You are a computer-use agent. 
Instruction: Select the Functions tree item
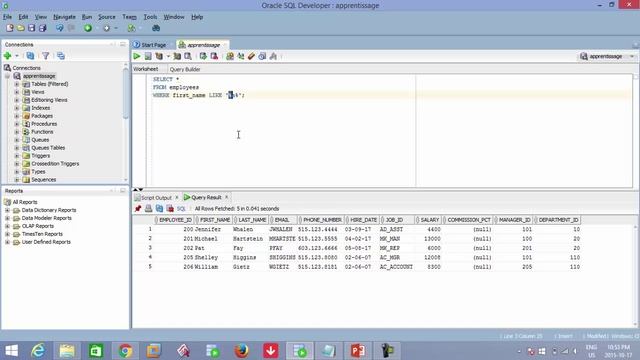pyautogui.click(x=42, y=132)
